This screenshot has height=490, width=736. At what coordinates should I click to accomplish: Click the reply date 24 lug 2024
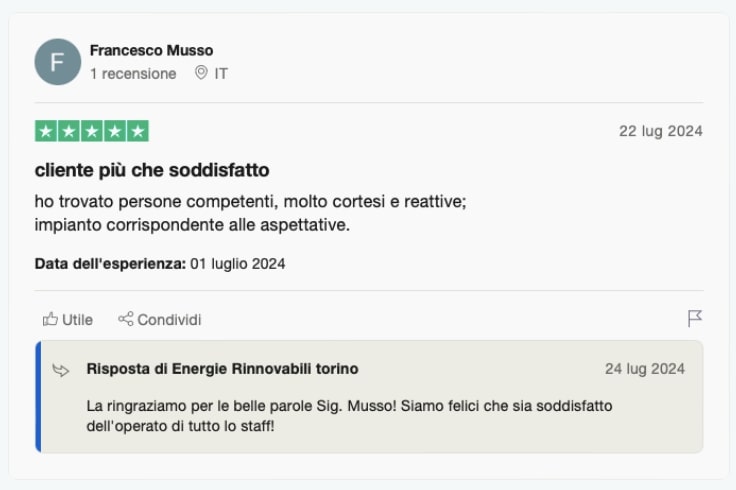click(x=645, y=369)
